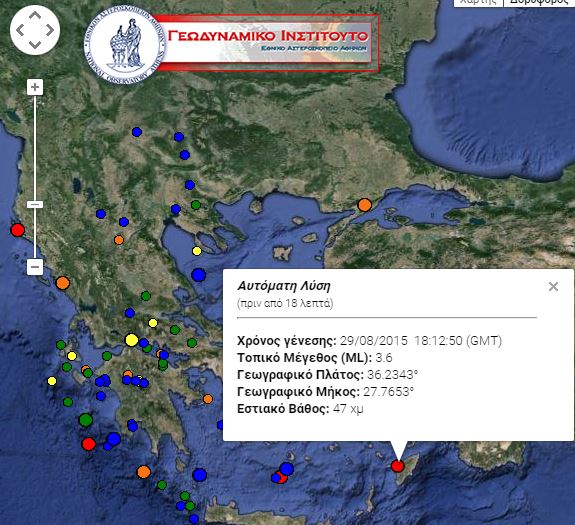This screenshot has height=525, width=575.
Task: Click the longitude value 27.7653°
Action: click(x=388, y=392)
